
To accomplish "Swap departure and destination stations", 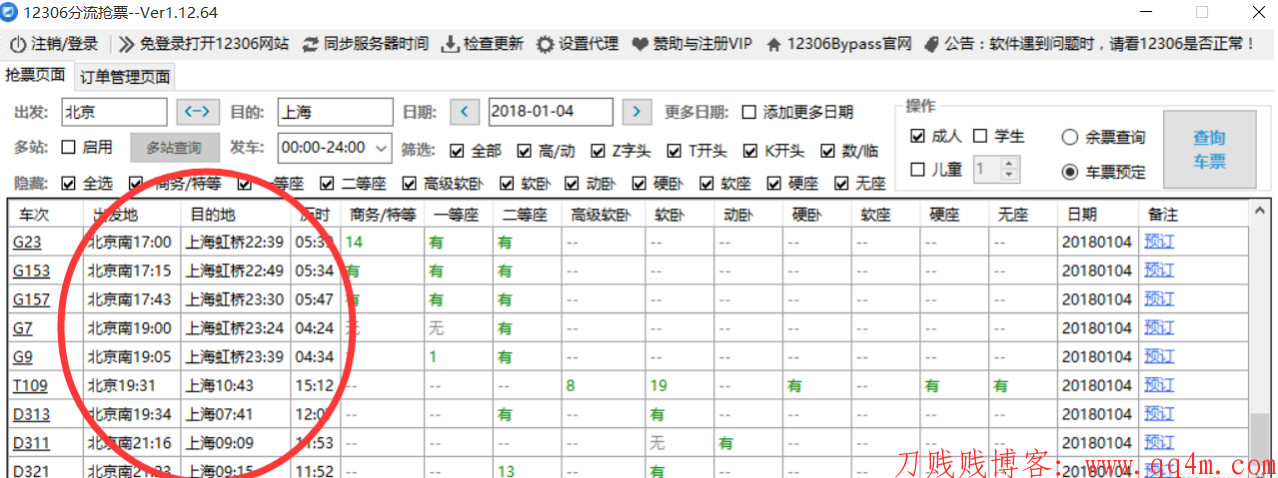I will 198,111.
